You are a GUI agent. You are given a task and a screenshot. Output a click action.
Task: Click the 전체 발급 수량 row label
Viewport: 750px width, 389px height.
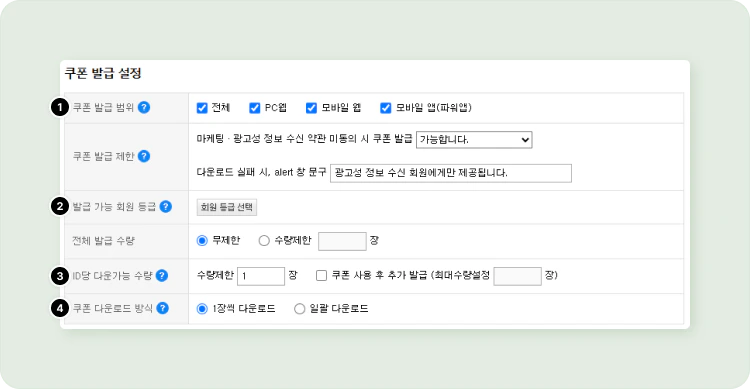tap(103, 241)
